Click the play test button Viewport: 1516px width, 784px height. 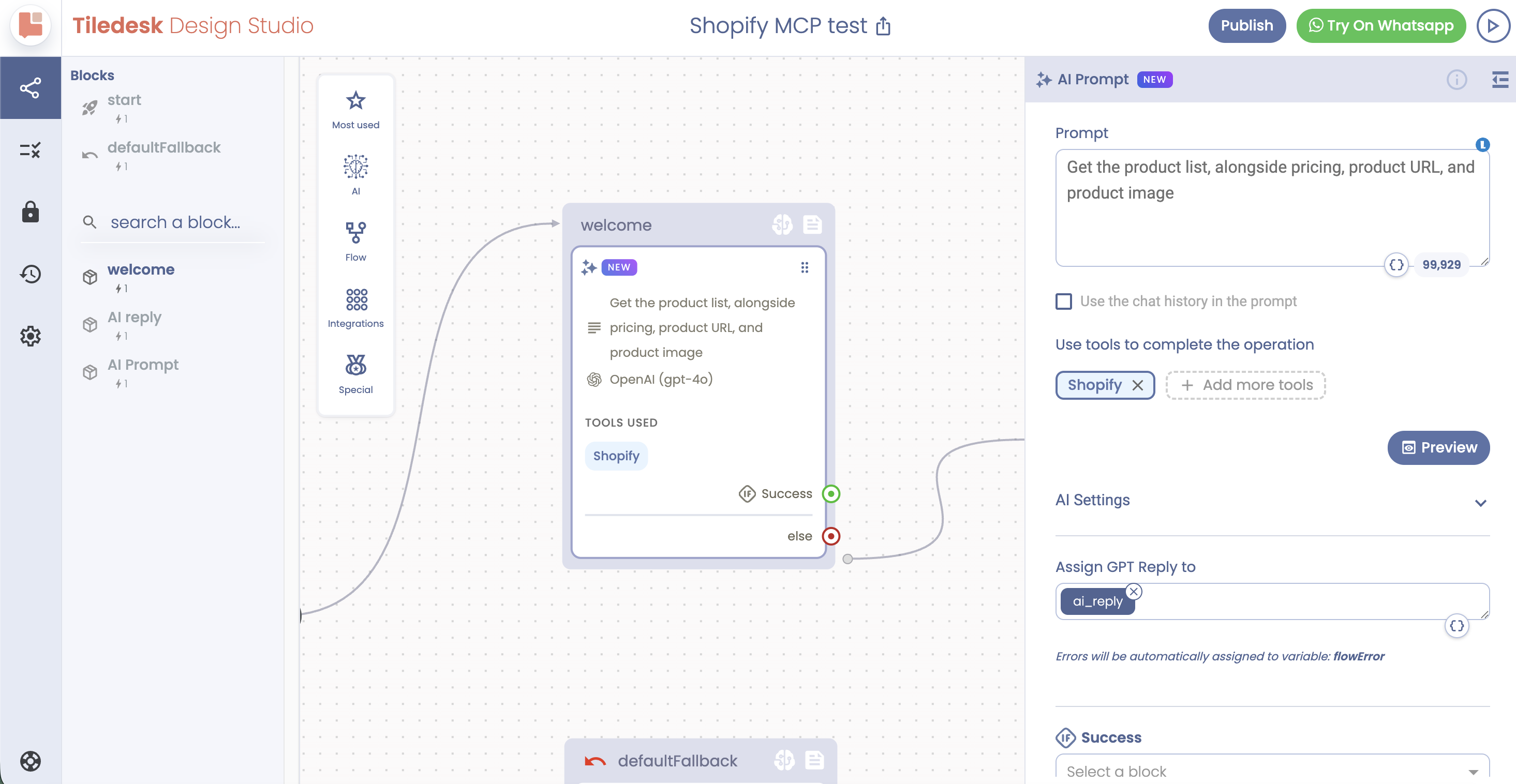(x=1493, y=26)
